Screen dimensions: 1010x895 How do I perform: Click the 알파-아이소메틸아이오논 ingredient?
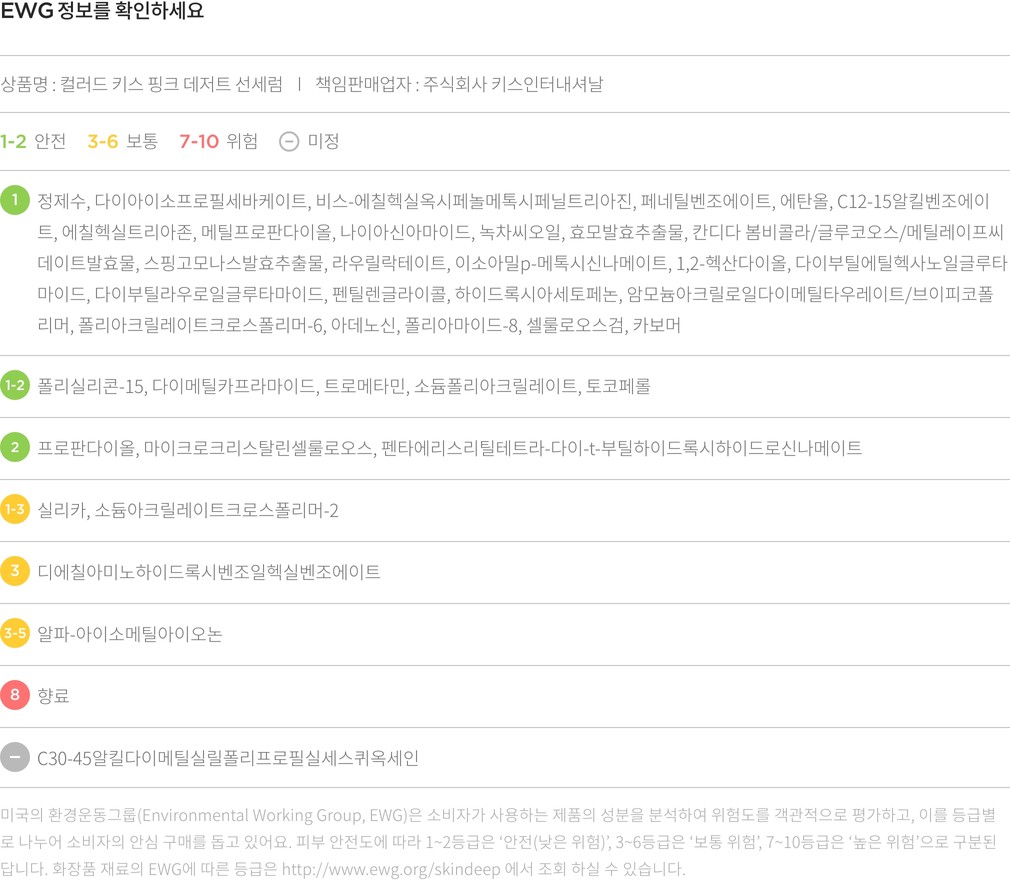tap(130, 634)
